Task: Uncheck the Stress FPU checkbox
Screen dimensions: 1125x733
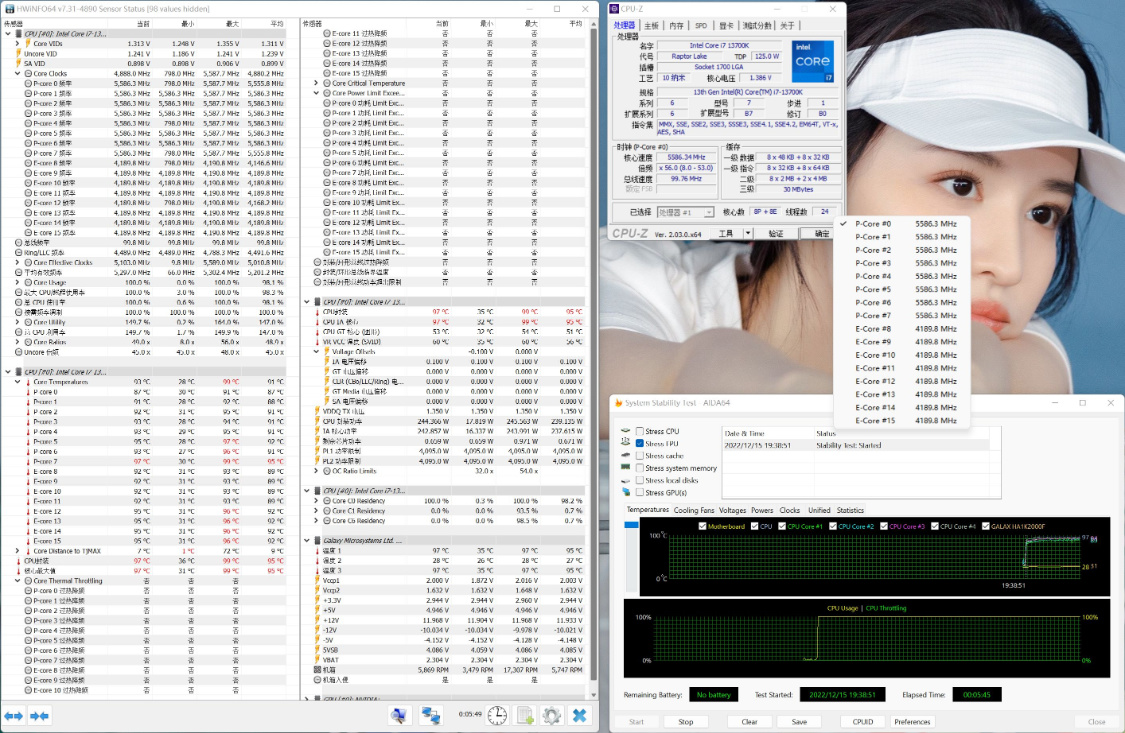Action: pyautogui.click(x=640, y=443)
